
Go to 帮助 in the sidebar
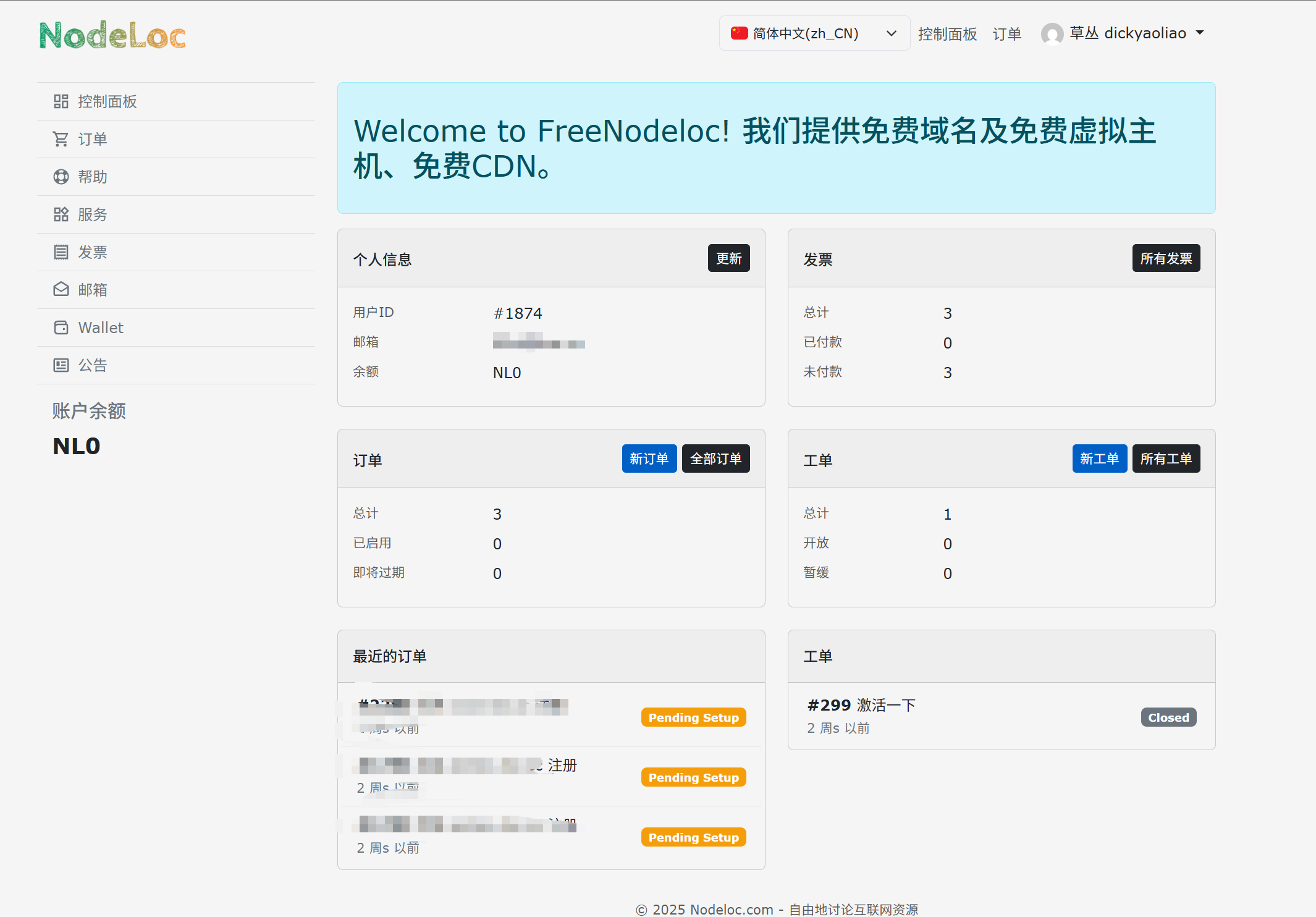[x=176, y=177]
